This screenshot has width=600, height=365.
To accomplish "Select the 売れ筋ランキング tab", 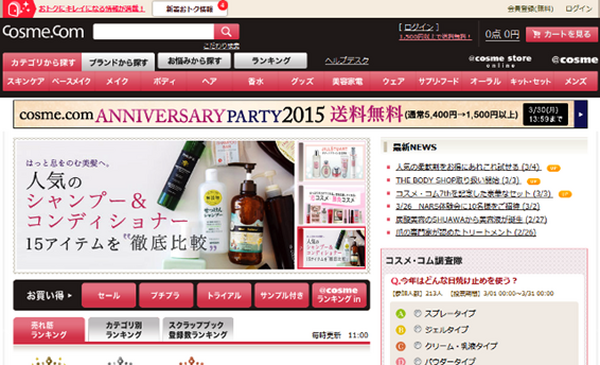I will click(49, 330).
